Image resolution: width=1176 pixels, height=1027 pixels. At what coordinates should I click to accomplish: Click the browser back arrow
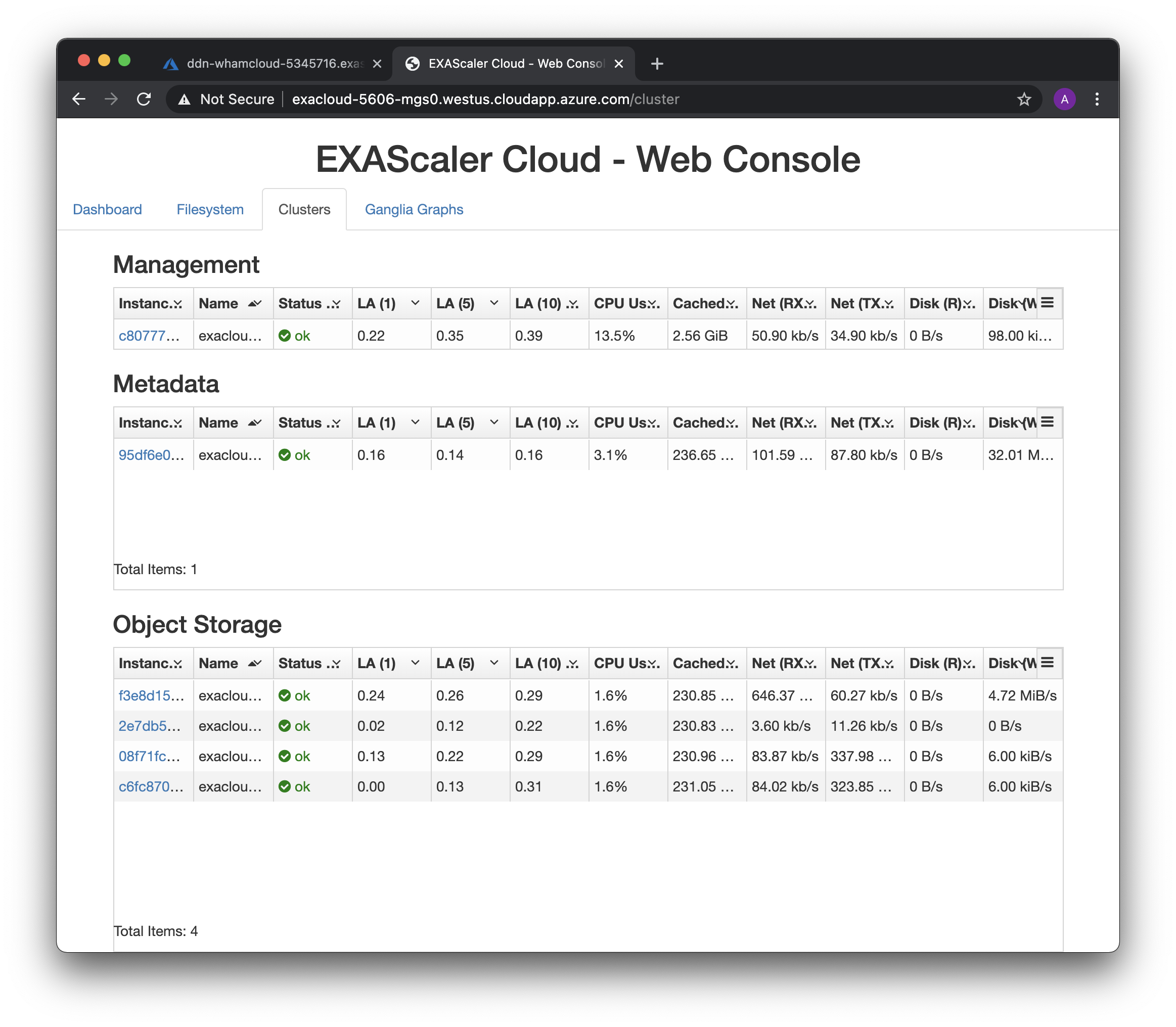click(x=79, y=99)
